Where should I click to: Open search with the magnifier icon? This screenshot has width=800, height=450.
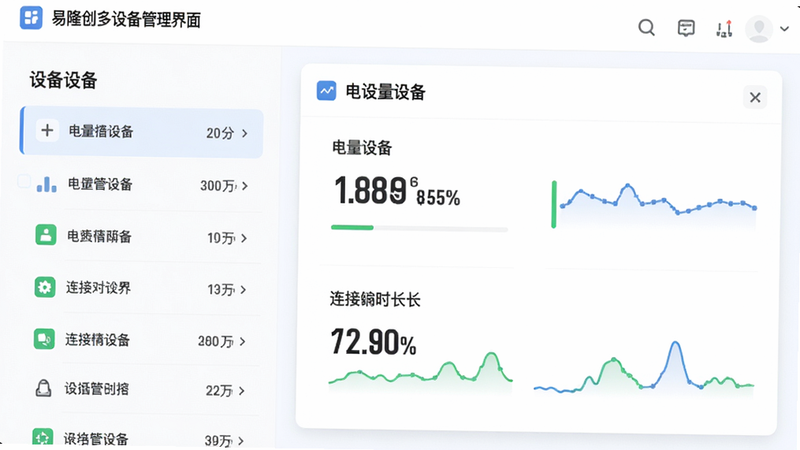[x=646, y=28]
